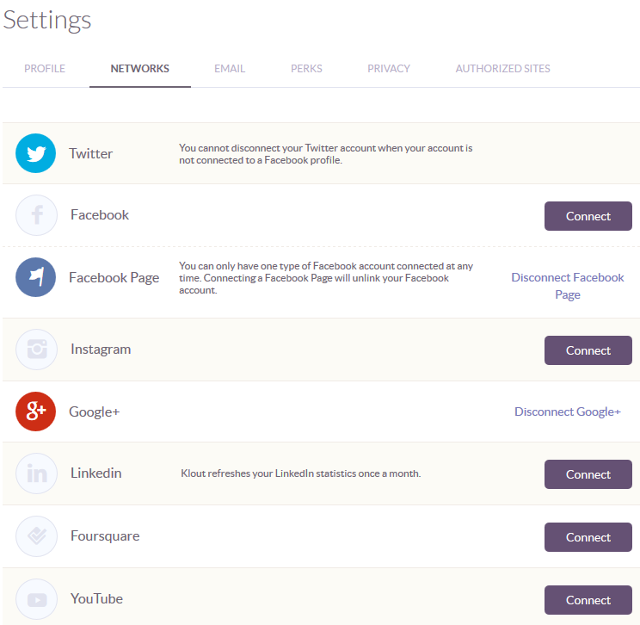The image size is (640, 625).
Task: Connect your YouTube account
Action: pyautogui.click(x=588, y=600)
